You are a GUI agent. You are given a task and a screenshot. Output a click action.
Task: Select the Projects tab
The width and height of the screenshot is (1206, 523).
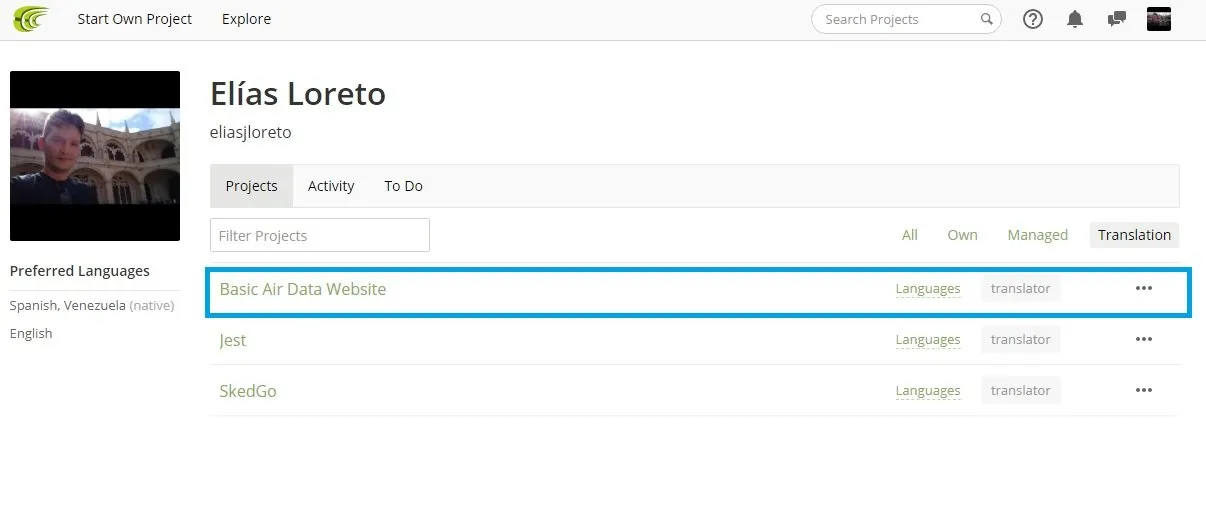tap(252, 186)
